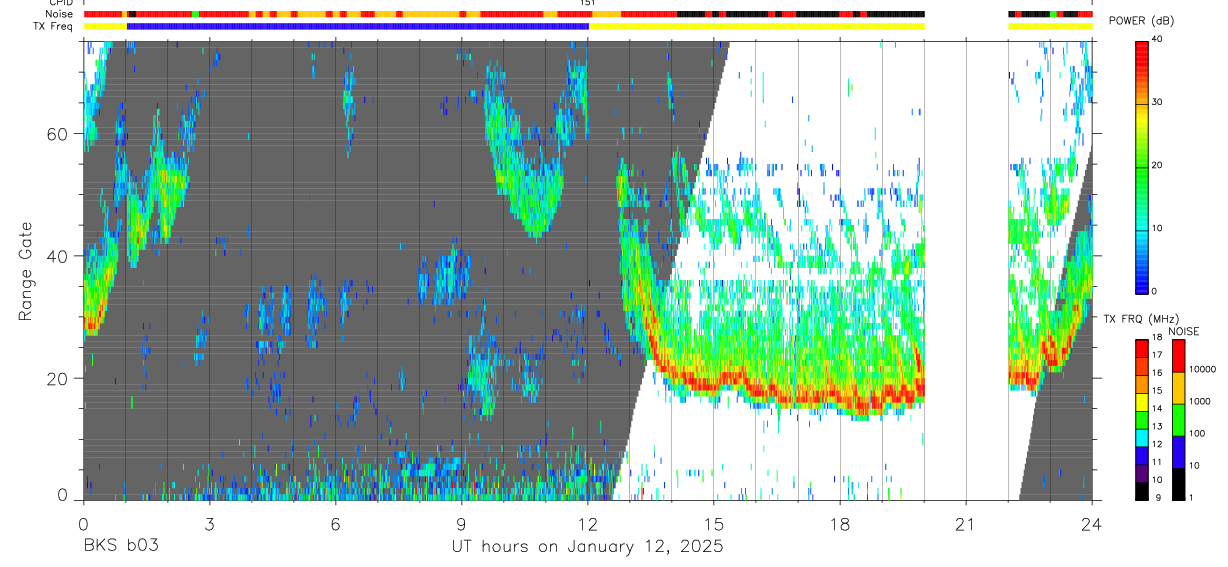Image resolution: width=1228 pixels, height=567 pixels.
Task: Select the 30 label on the power scale
Action: [1159, 102]
